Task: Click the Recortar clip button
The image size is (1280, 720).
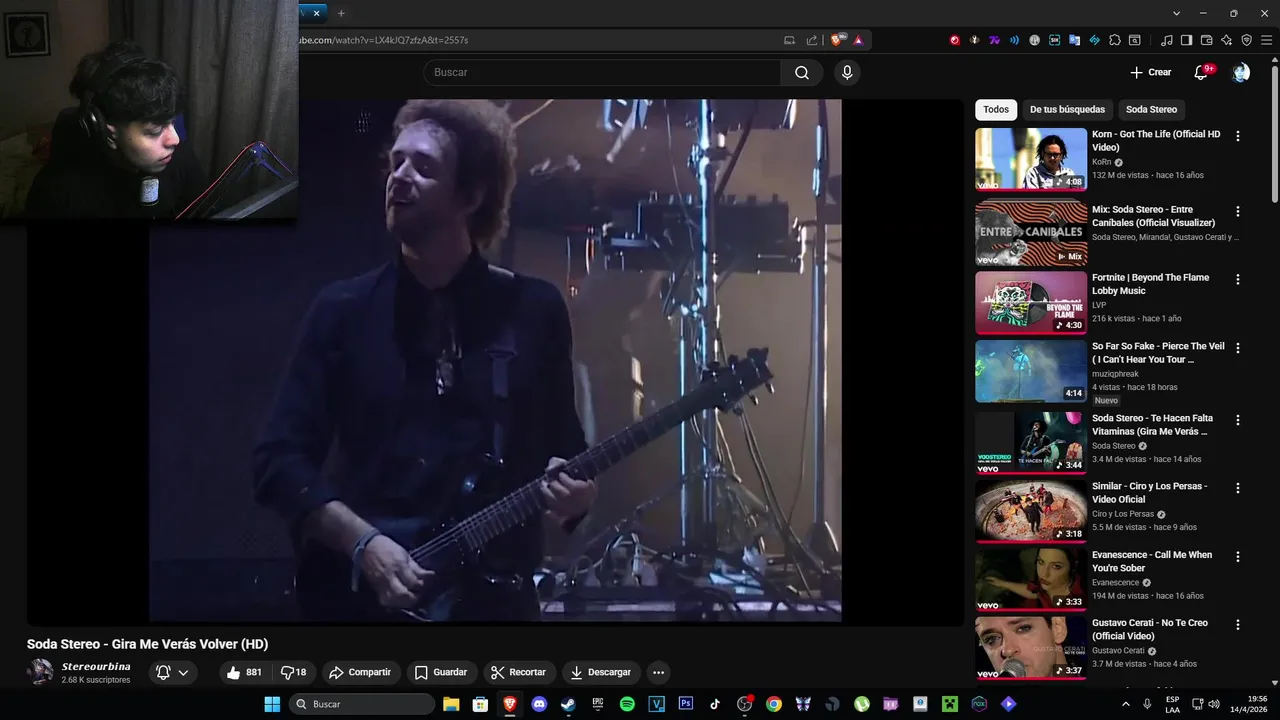Action: click(x=519, y=672)
